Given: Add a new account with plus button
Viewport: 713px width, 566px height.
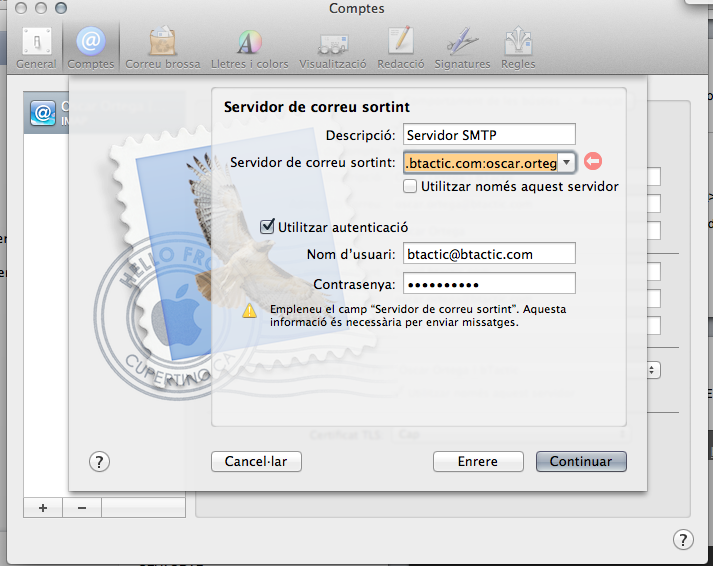Looking at the screenshot, I should tap(43, 508).
